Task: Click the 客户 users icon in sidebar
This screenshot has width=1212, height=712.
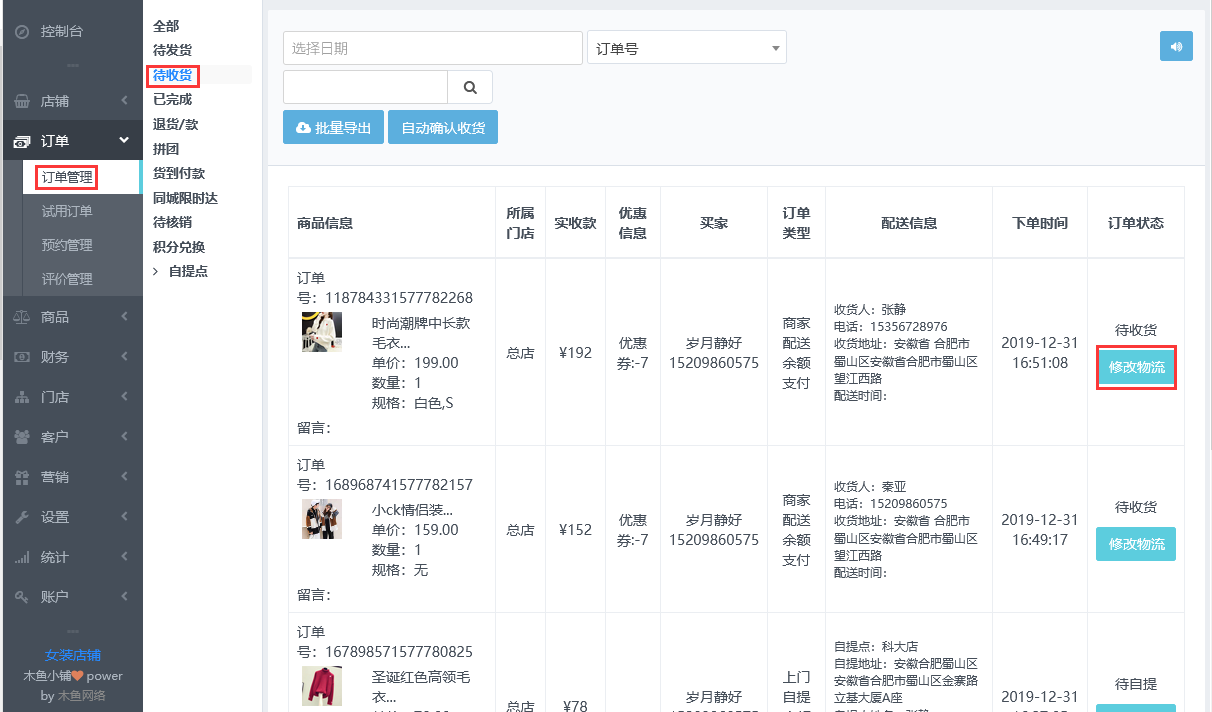Action: tap(21, 437)
